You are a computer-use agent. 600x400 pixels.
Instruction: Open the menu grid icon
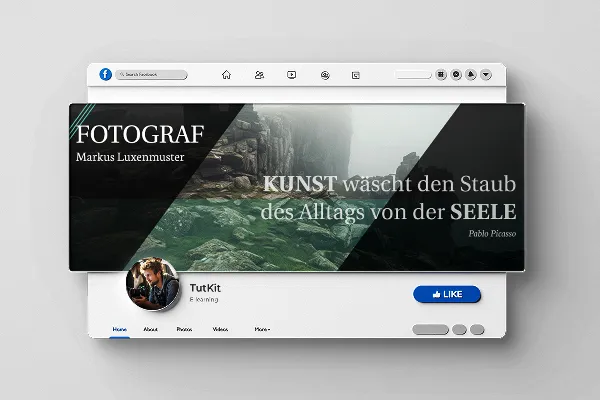click(x=441, y=75)
